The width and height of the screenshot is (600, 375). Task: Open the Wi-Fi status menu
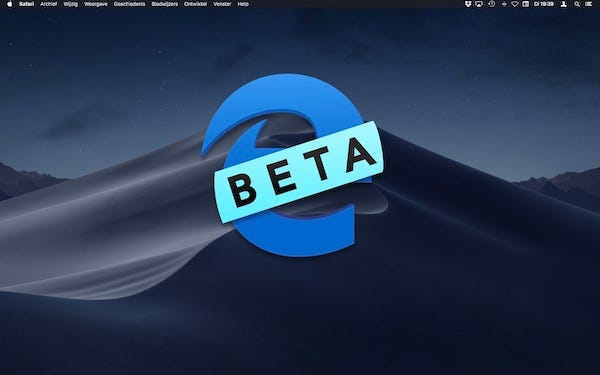[x=515, y=4]
